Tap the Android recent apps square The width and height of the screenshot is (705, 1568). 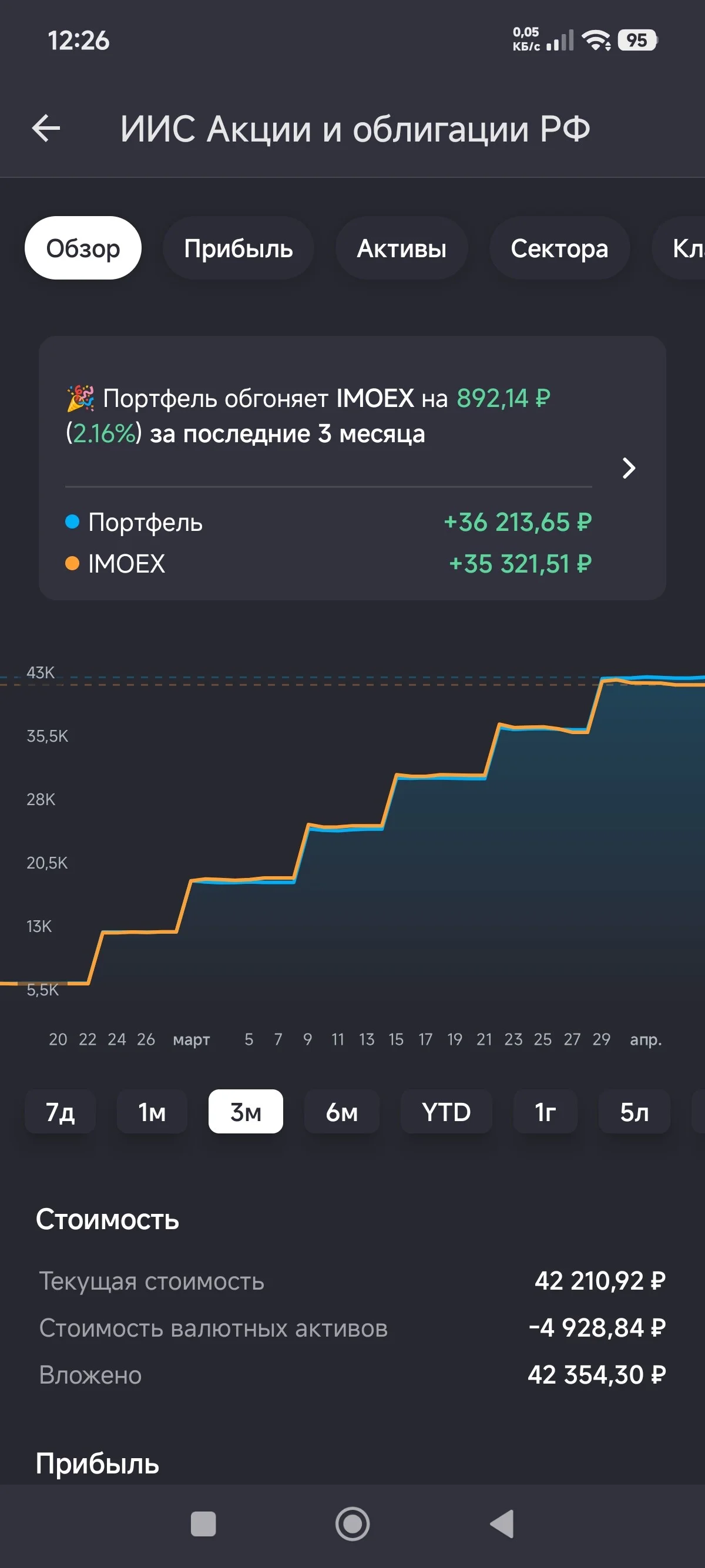[203, 1524]
